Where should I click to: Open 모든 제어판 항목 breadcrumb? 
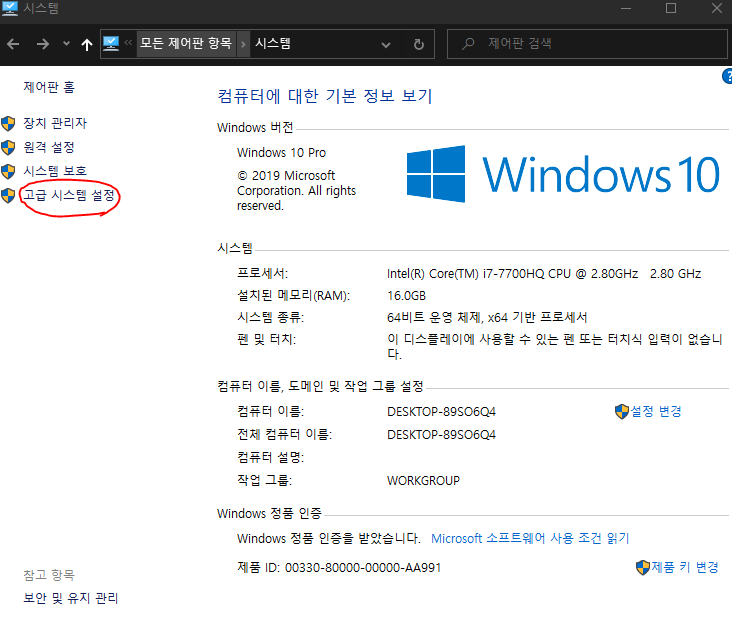[x=186, y=43]
